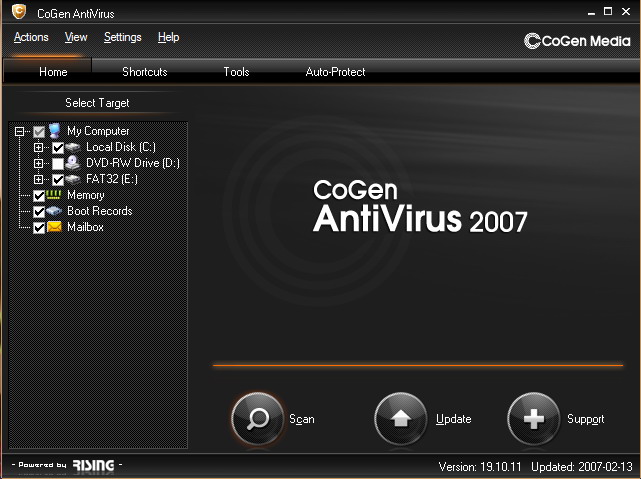Select the Local Disk (C:) label
The width and height of the screenshot is (641, 479).
121,147
